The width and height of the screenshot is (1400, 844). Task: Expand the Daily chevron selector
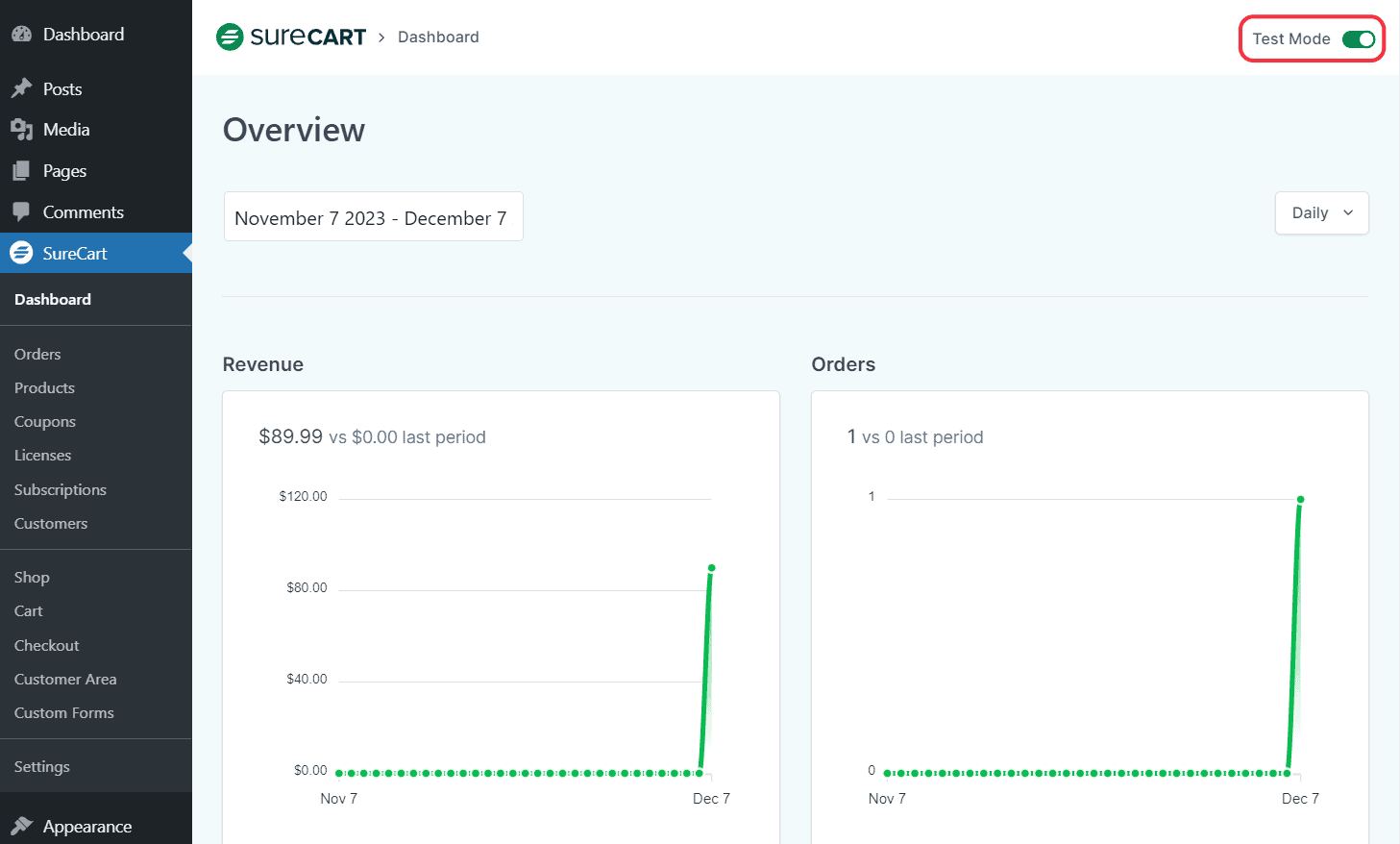tap(1348, 212)
